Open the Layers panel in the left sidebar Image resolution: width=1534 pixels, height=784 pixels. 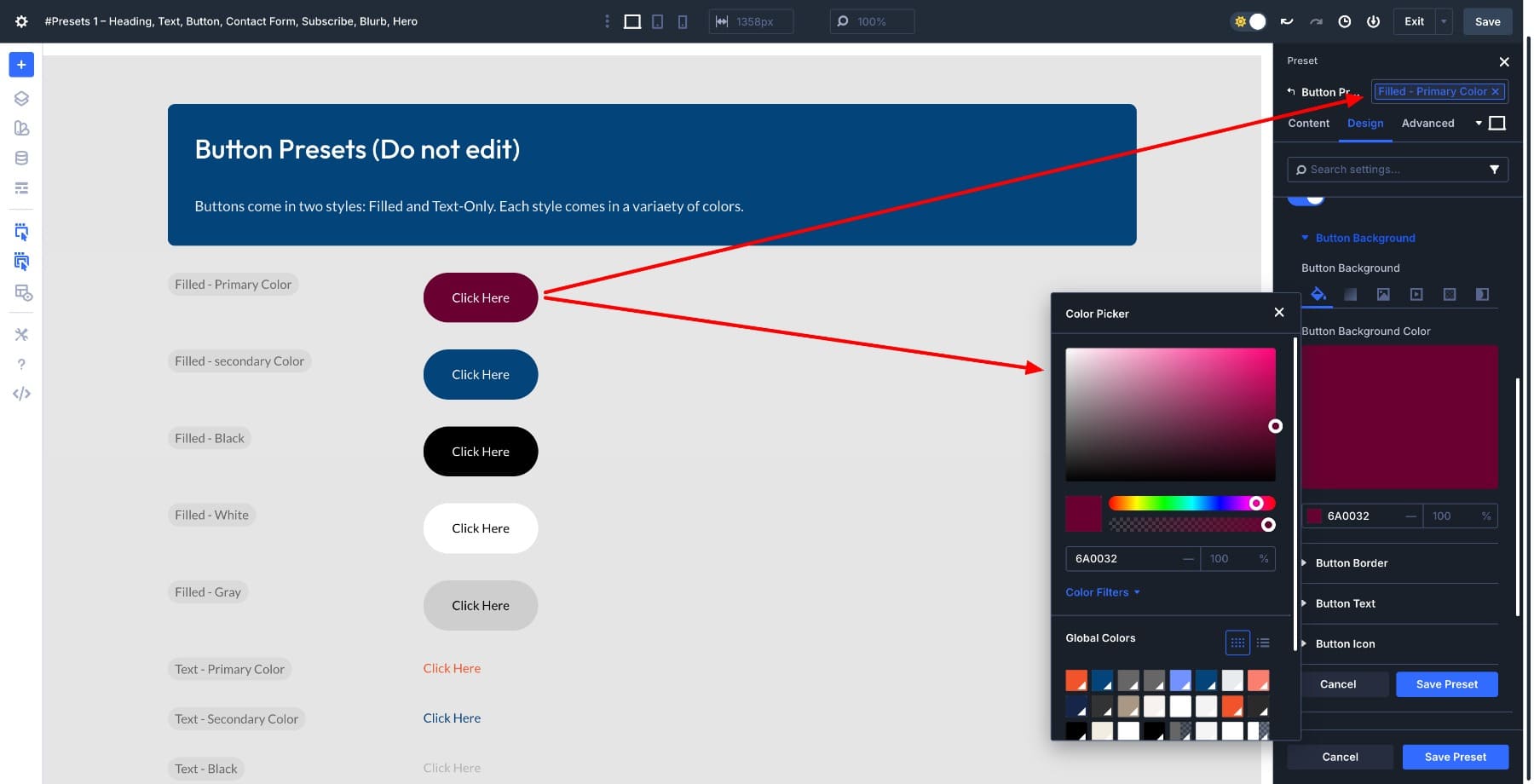click(21, 98)
